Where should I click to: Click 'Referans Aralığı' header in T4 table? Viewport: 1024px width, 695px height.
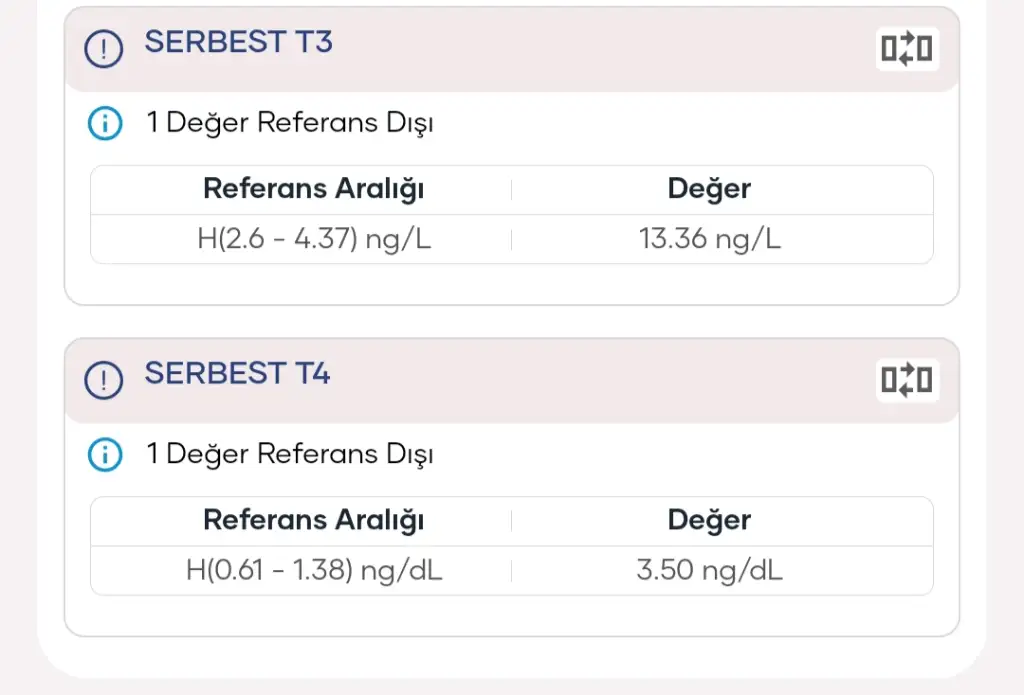[314, 520]
